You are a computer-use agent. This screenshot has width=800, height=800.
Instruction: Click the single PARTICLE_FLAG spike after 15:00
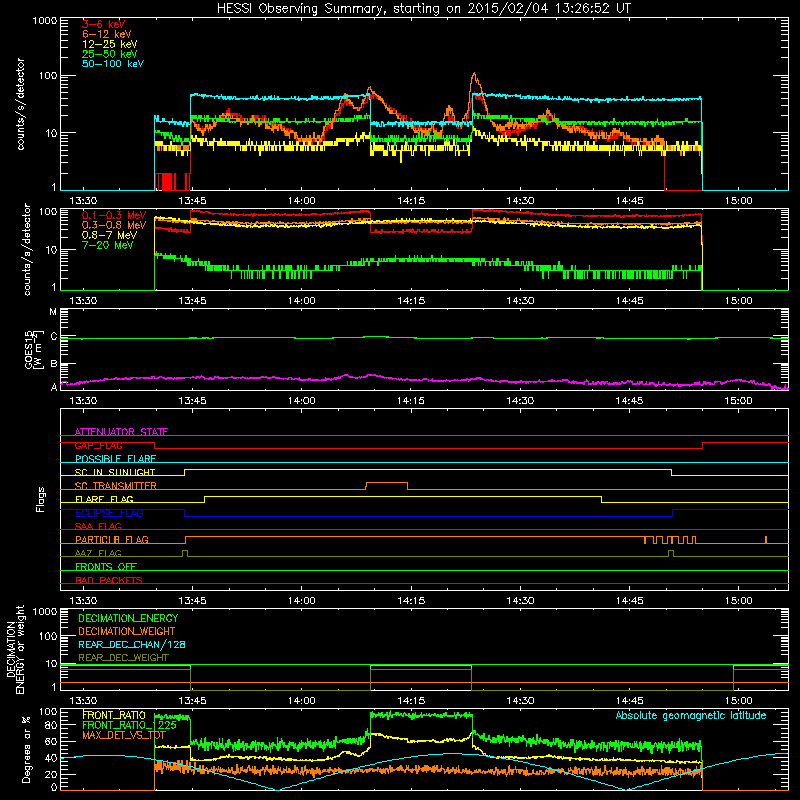tap(766, 539)
